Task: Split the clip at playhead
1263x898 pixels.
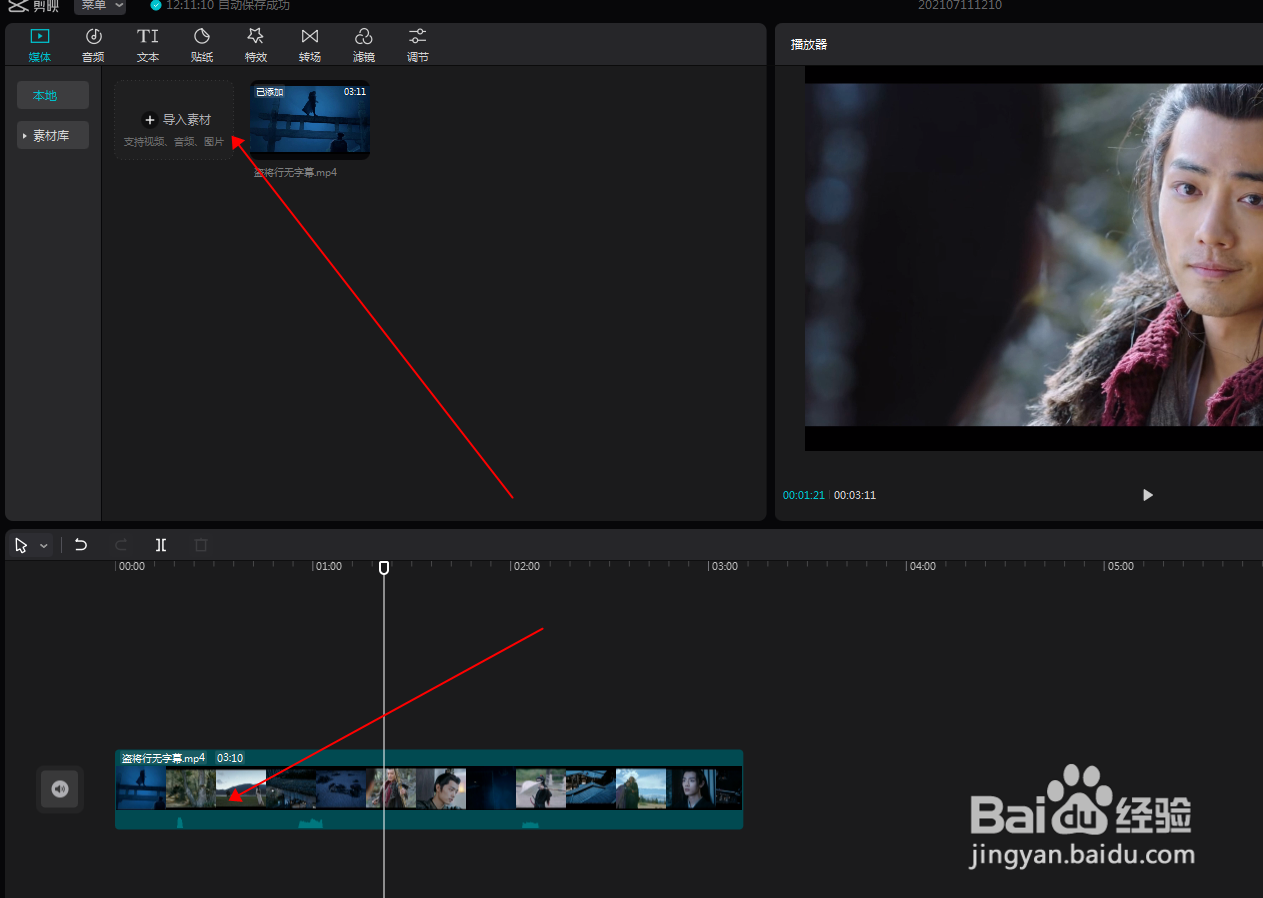Action: click(161, 545)
